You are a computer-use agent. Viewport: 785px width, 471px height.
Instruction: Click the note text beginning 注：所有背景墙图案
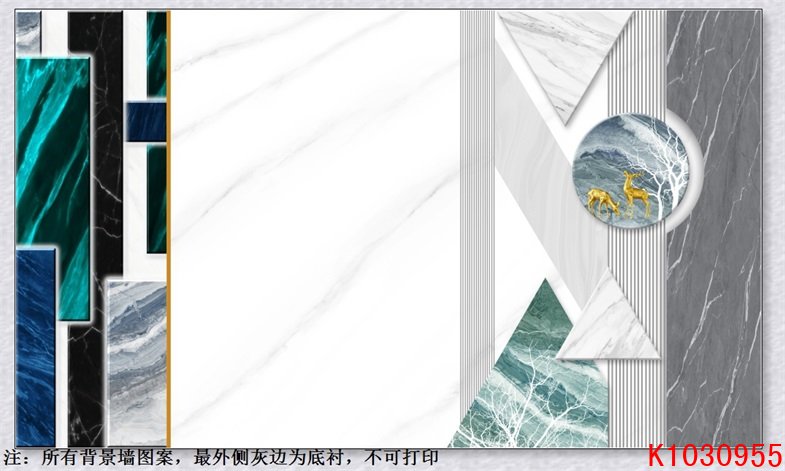[221, 457]
